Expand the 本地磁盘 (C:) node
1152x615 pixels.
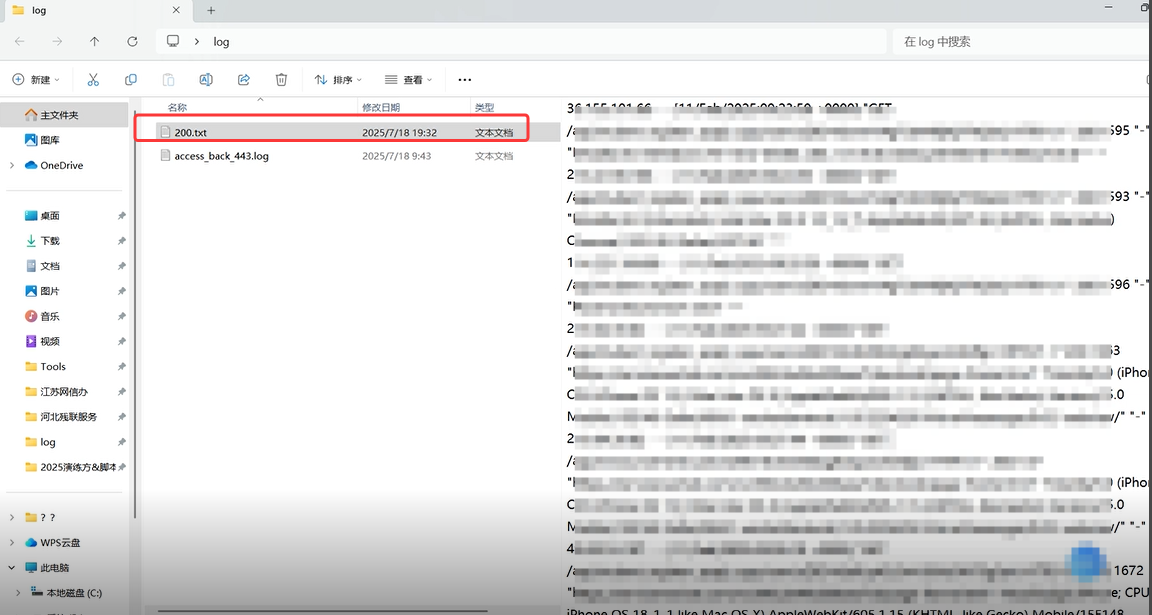pos(18,592)
